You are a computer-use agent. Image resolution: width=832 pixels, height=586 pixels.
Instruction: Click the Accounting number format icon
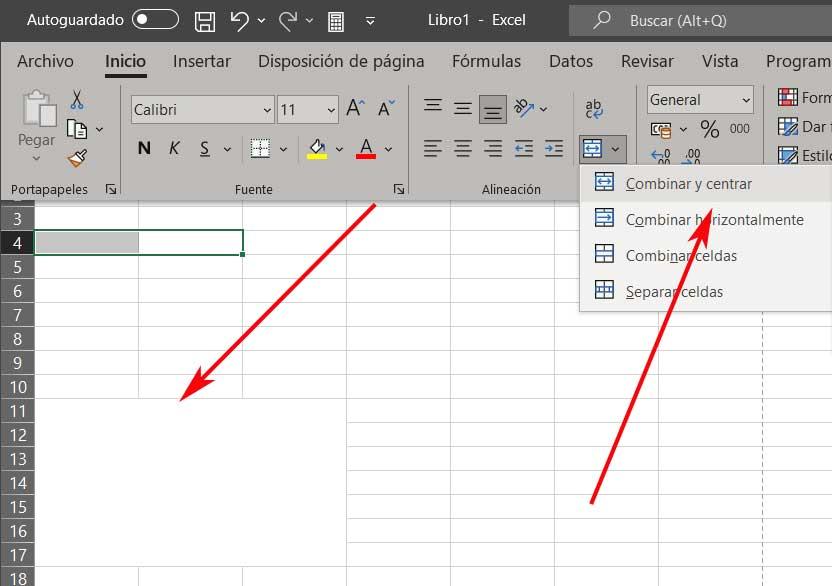pos(661,130)
